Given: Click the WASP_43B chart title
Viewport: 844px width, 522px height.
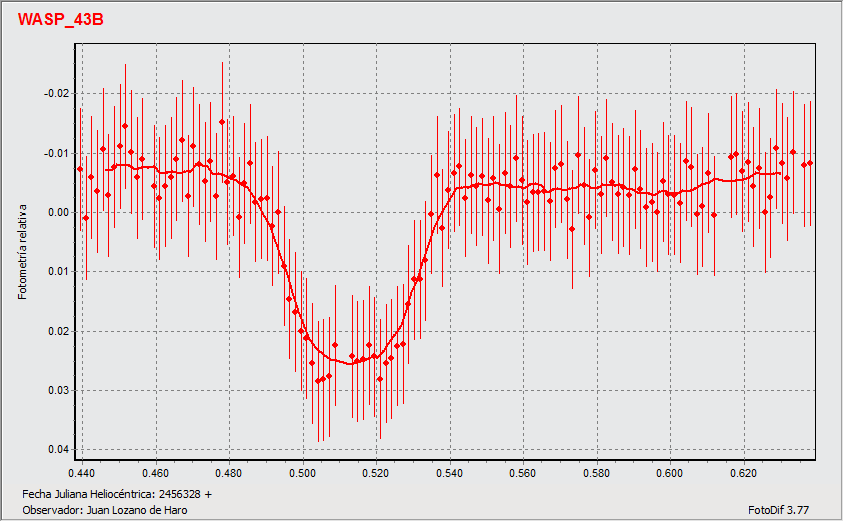Looking at the screenshot, I should pos(60,21).
